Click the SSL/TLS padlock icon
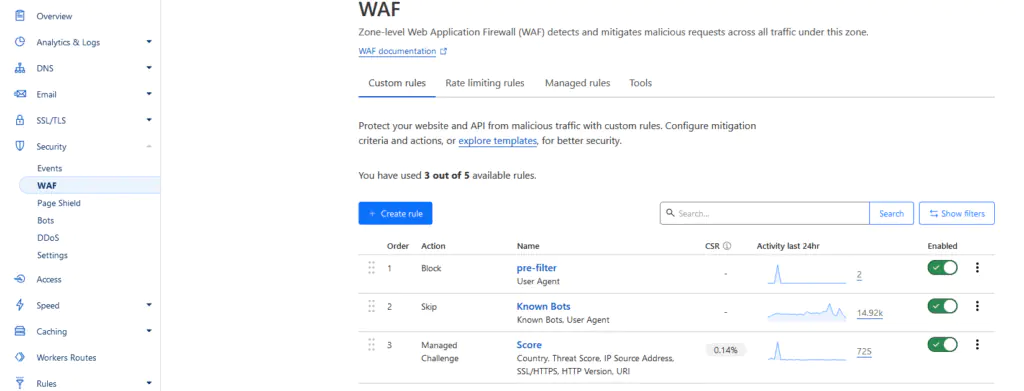Screen dimensions: 1024x391 [20, 120]
